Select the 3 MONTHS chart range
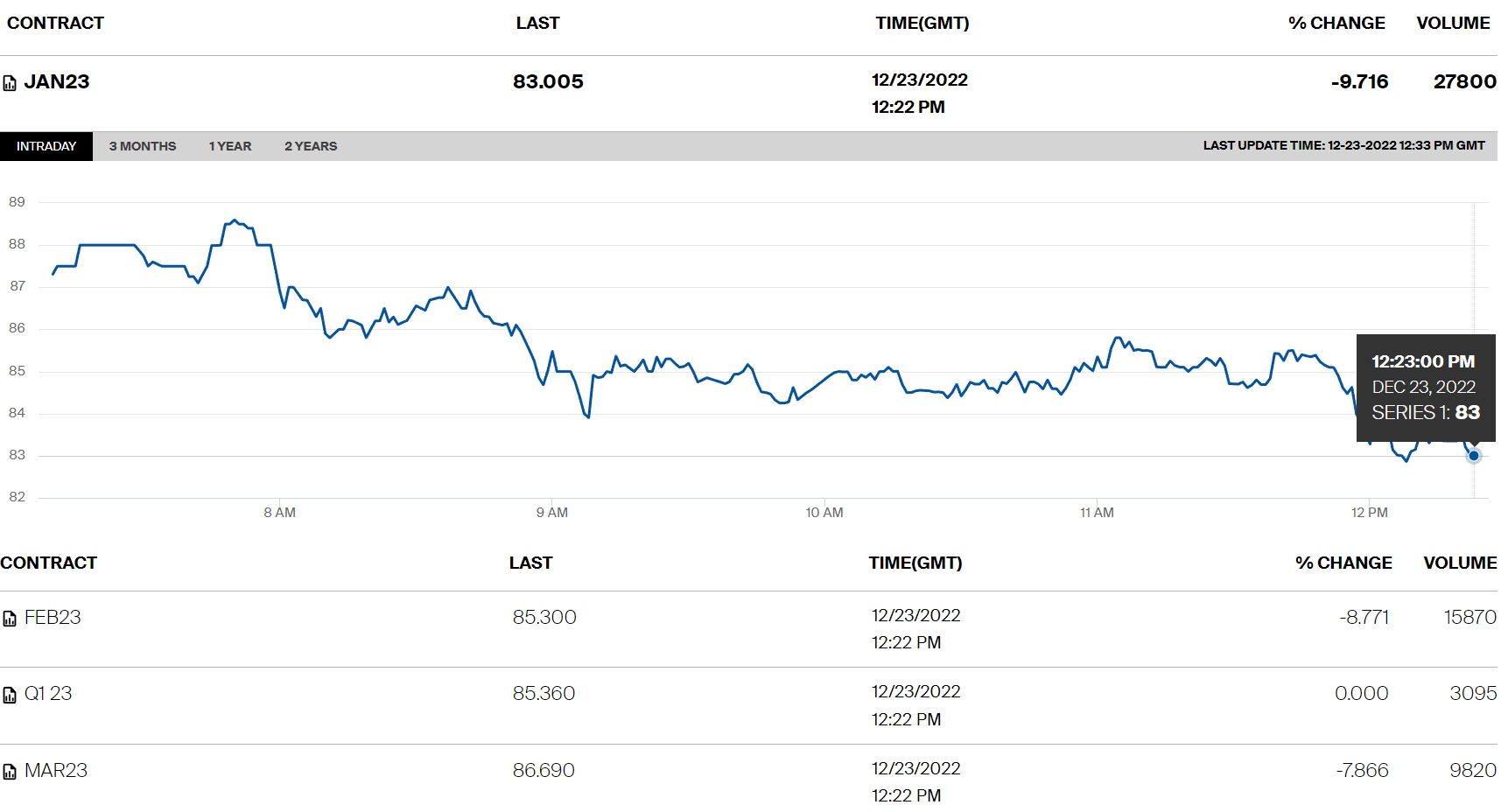The width and height of the screenshot is (1501, 812). tap(143, 146)
